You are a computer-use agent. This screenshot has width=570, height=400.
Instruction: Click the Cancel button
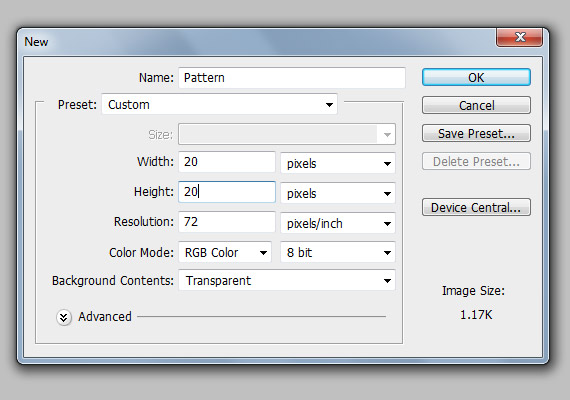tap(476, 105)
